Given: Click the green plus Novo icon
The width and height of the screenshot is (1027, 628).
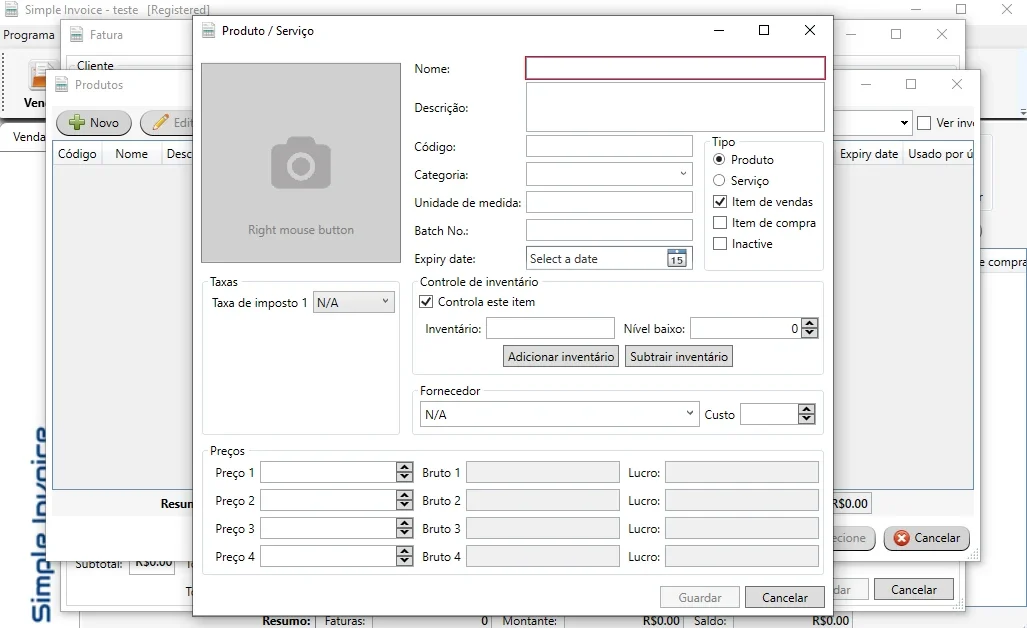Looking at the screenshot, I should click(77, 122).
